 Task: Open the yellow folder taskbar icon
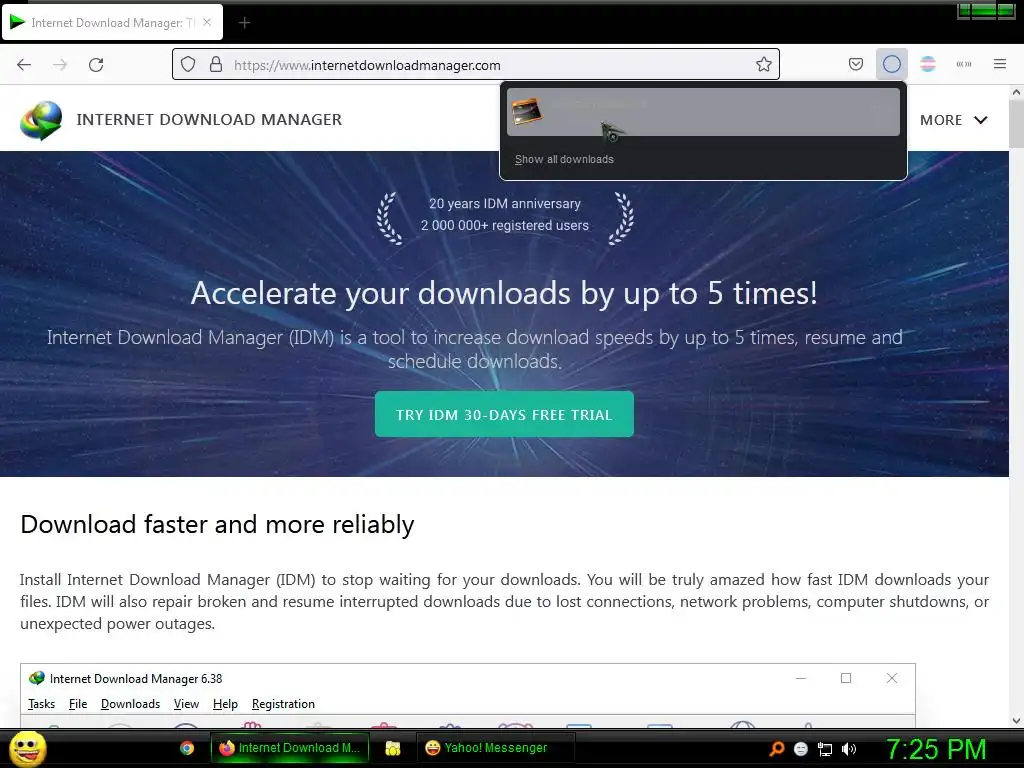pyautogui.click(x=392, y=748)
